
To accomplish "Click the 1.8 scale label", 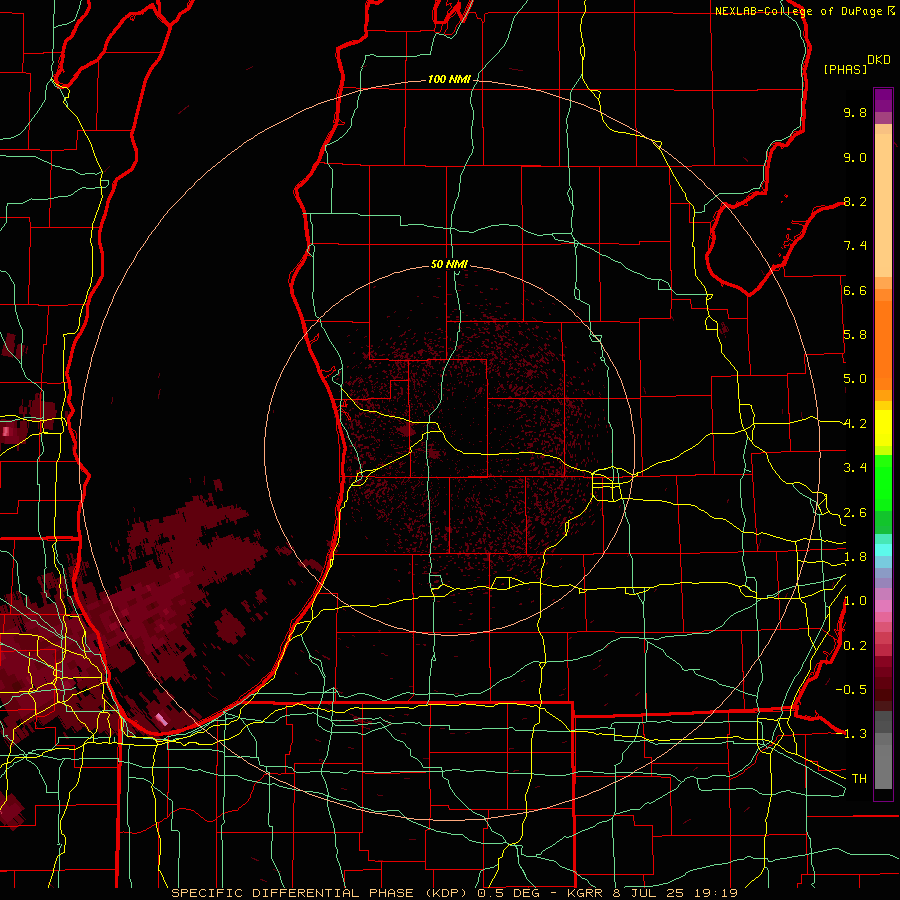I will click(855, 557).
